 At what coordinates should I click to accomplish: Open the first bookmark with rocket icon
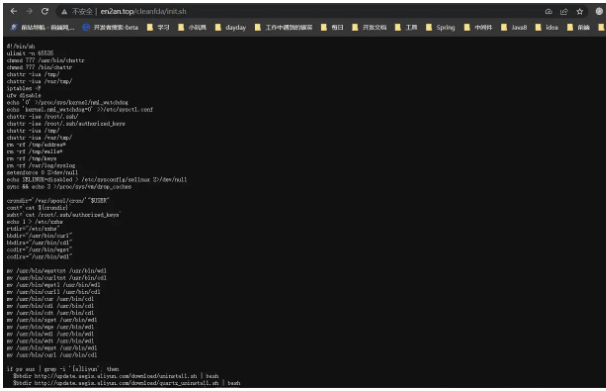point(43,27)
